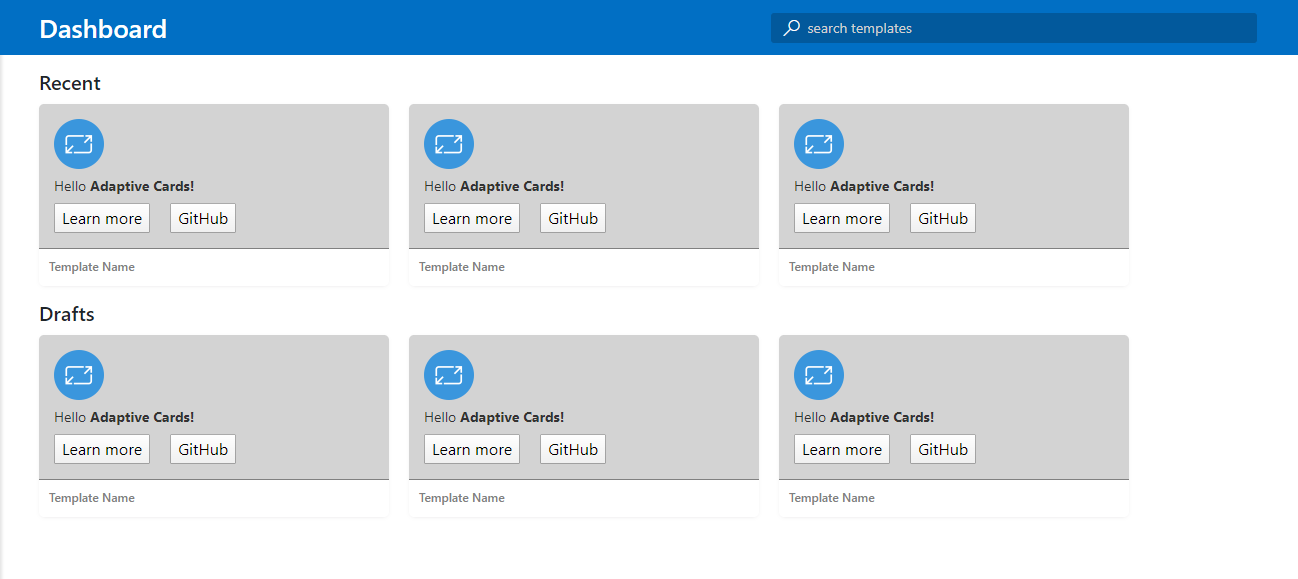This screenshot has height=579, width=1298.
Task: Select Template Name under third Drafts card
Action: [x=832, y=498]
